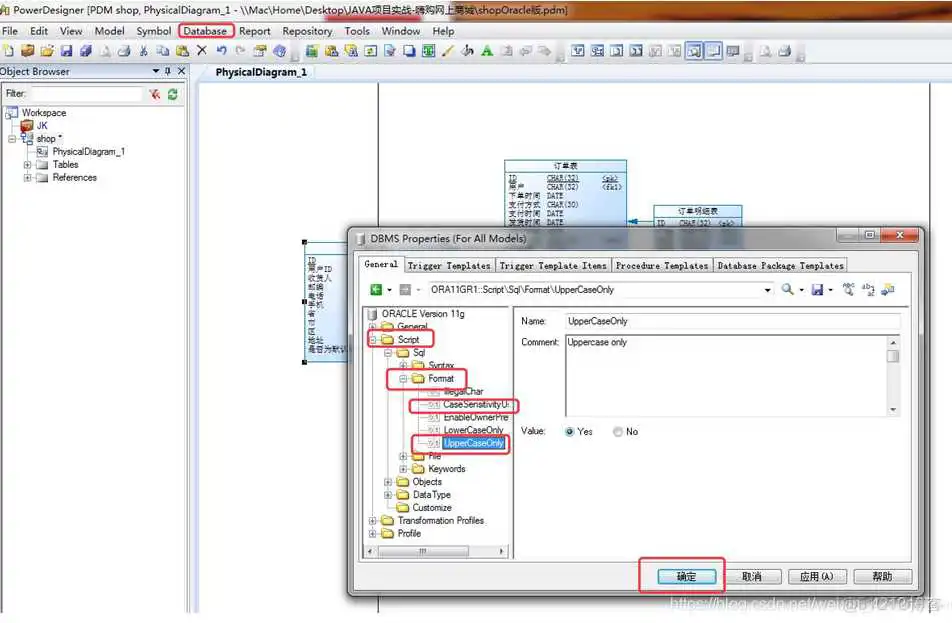Select the No radio button for Value
This screenshot has width=952, height=623.
(617, 432)
